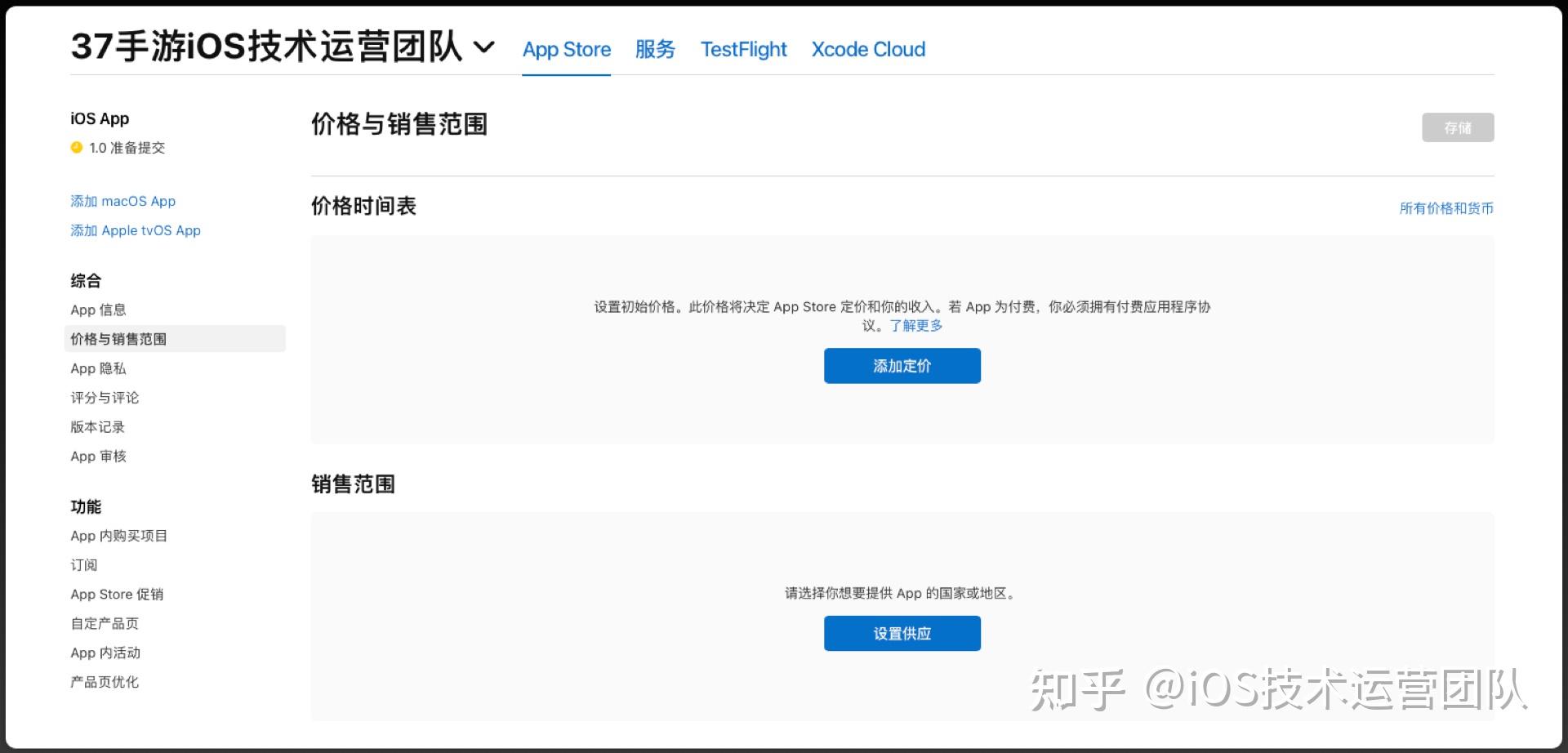Click the 添加定价 button
This screenshot has height=753, width=1568.
[902, 366]
